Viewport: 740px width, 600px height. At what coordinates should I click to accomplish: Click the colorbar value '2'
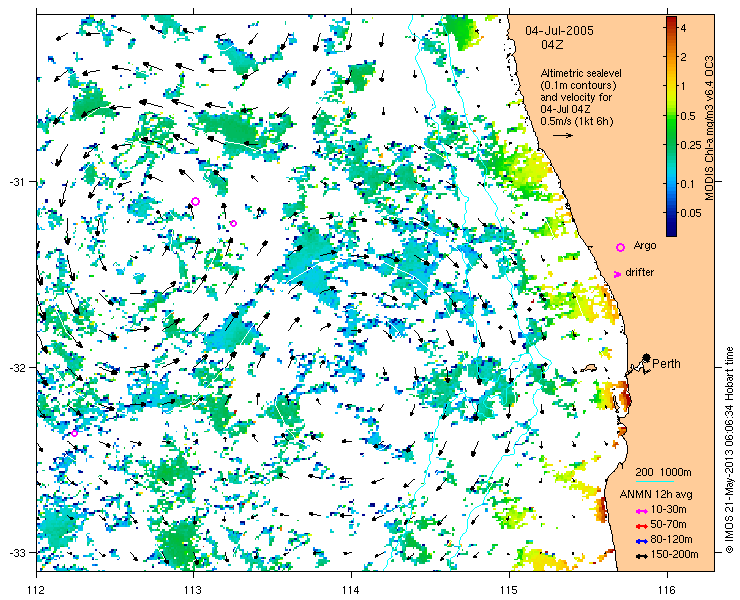684,57
